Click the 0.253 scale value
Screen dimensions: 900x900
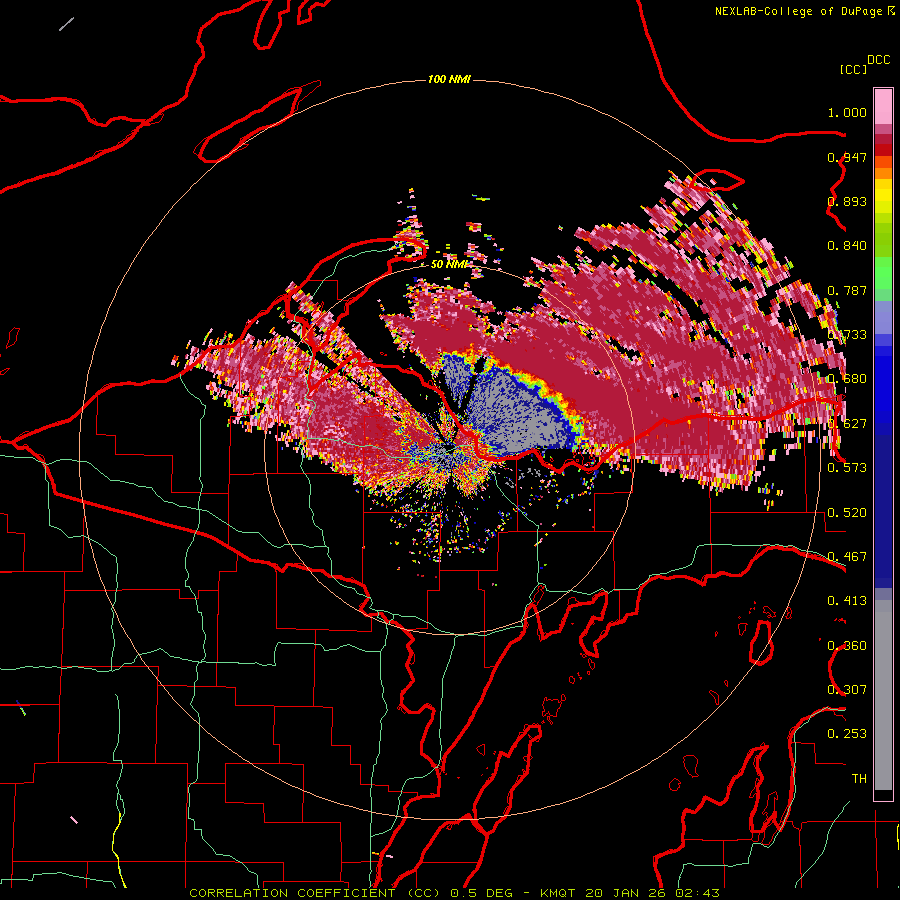[x=847, y=734]
